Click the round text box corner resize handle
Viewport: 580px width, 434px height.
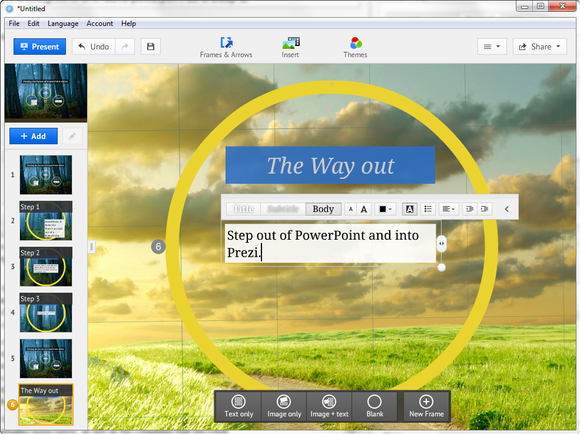441,267
